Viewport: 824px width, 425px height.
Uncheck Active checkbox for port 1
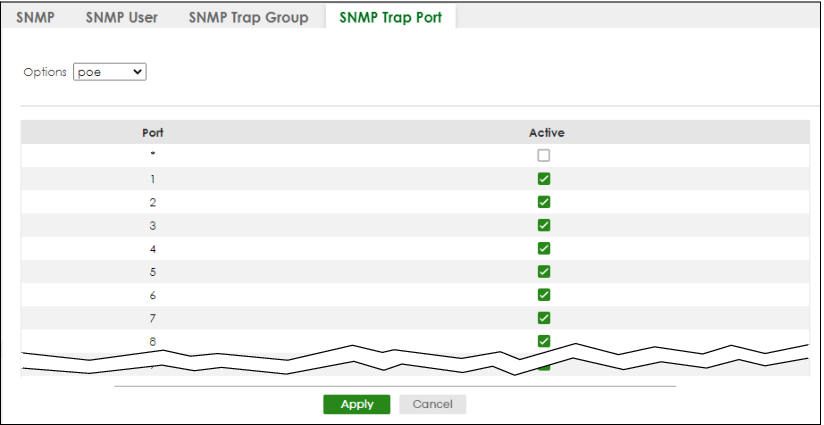tap(544, 179)
